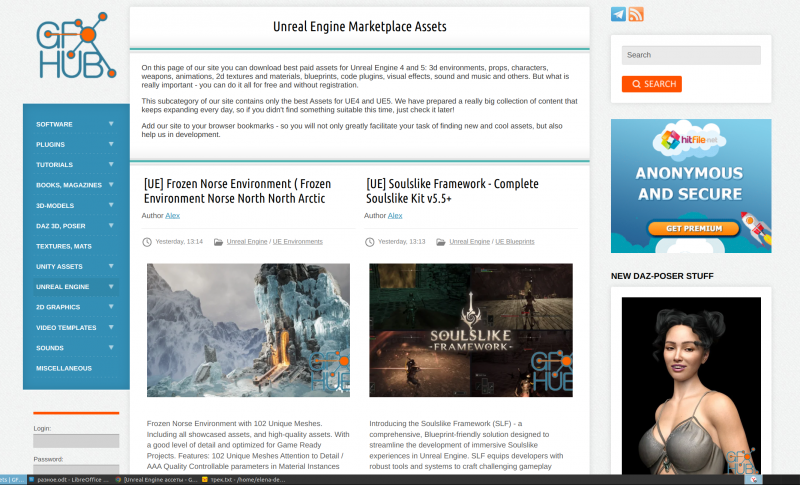The image size is (800, 485).
Task: Click into the Search text field
Action: click(x=690, y=55)
